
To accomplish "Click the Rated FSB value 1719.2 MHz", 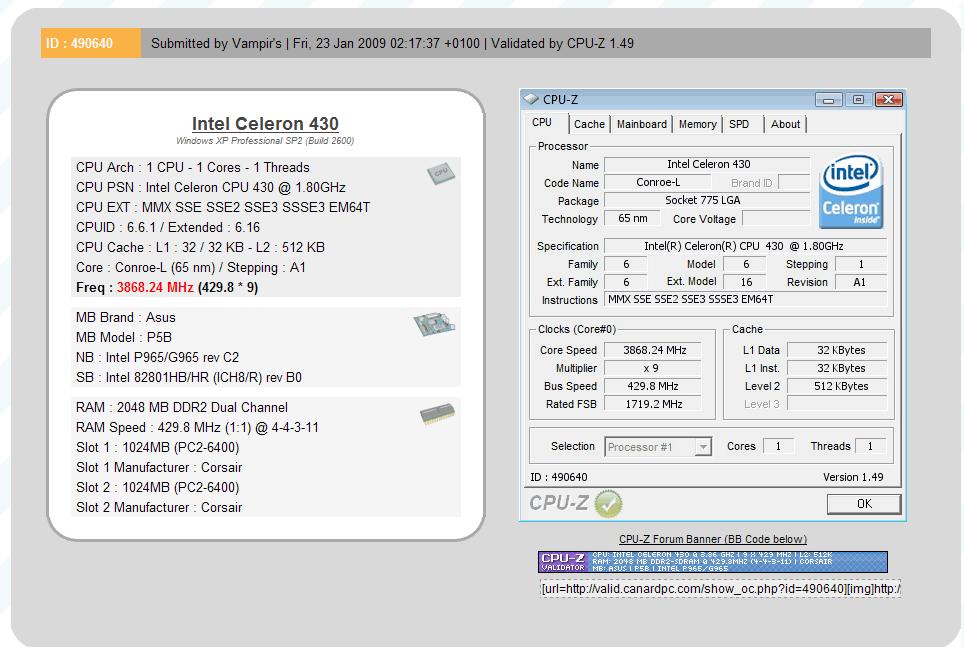I will tap(653, 404).
